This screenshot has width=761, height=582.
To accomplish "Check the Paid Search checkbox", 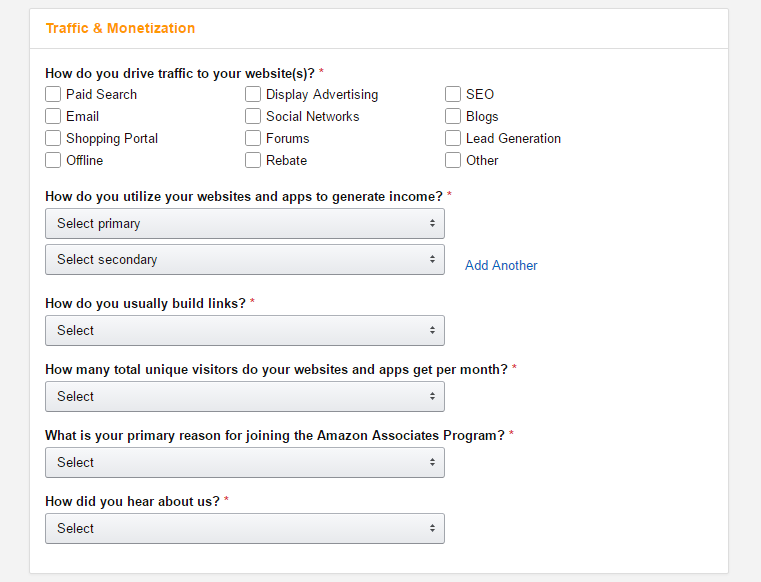I will [x=53, y=94].
